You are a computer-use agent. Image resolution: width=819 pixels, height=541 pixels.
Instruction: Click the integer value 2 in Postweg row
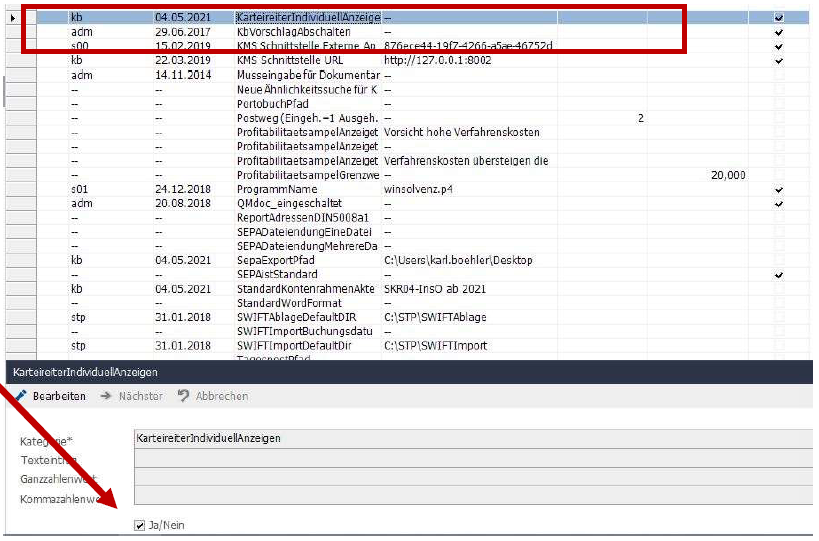tap(640, 119)
